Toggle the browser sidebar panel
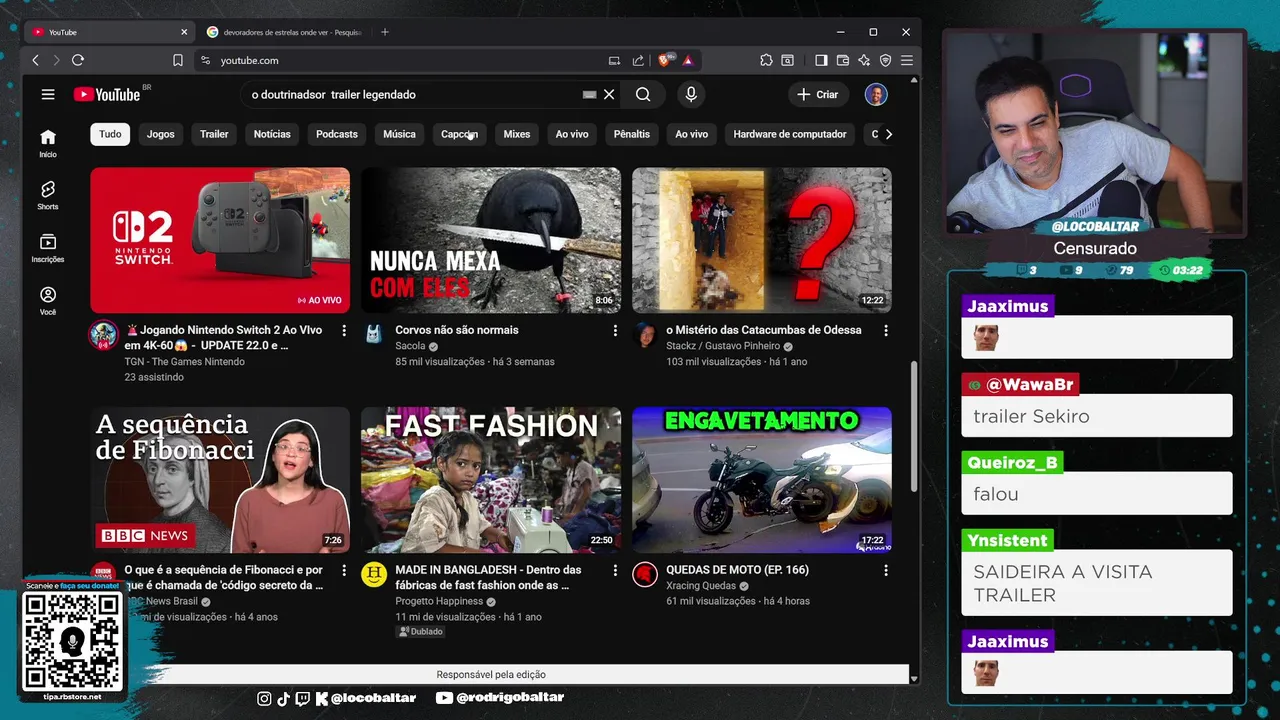 (x=821, y=60)
